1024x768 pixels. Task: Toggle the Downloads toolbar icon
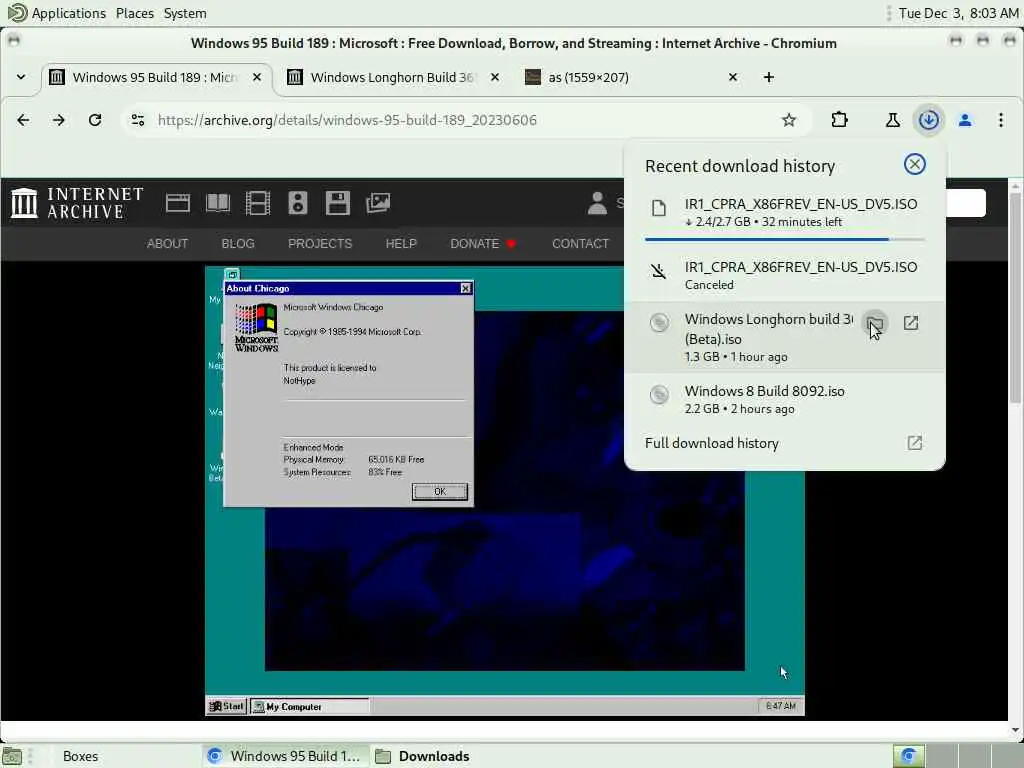coord(929,120)
